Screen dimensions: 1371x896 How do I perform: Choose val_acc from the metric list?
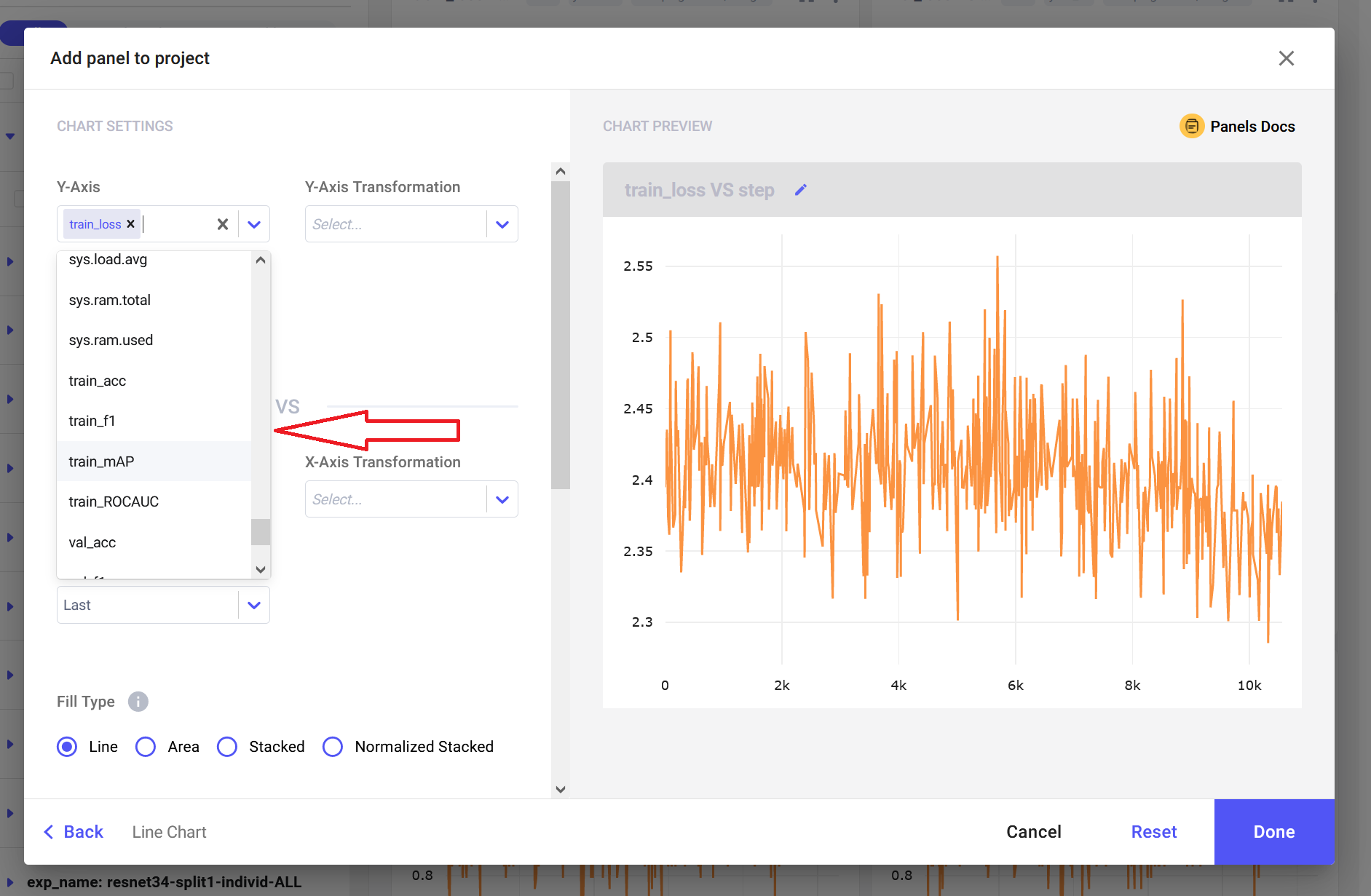[x=154, y=542]
